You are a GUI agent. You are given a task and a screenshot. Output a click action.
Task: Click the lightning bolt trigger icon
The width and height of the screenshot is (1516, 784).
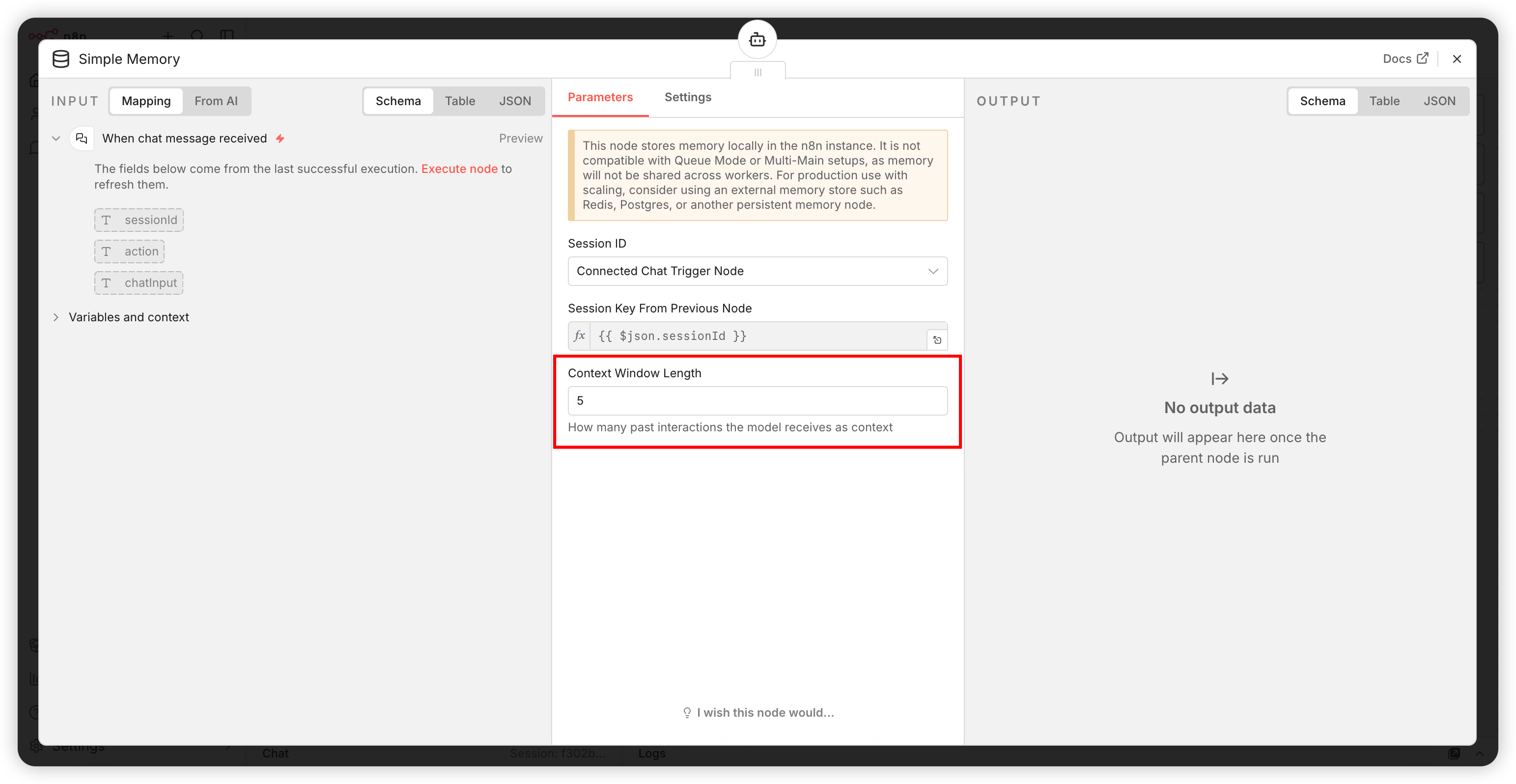point(280,139)
